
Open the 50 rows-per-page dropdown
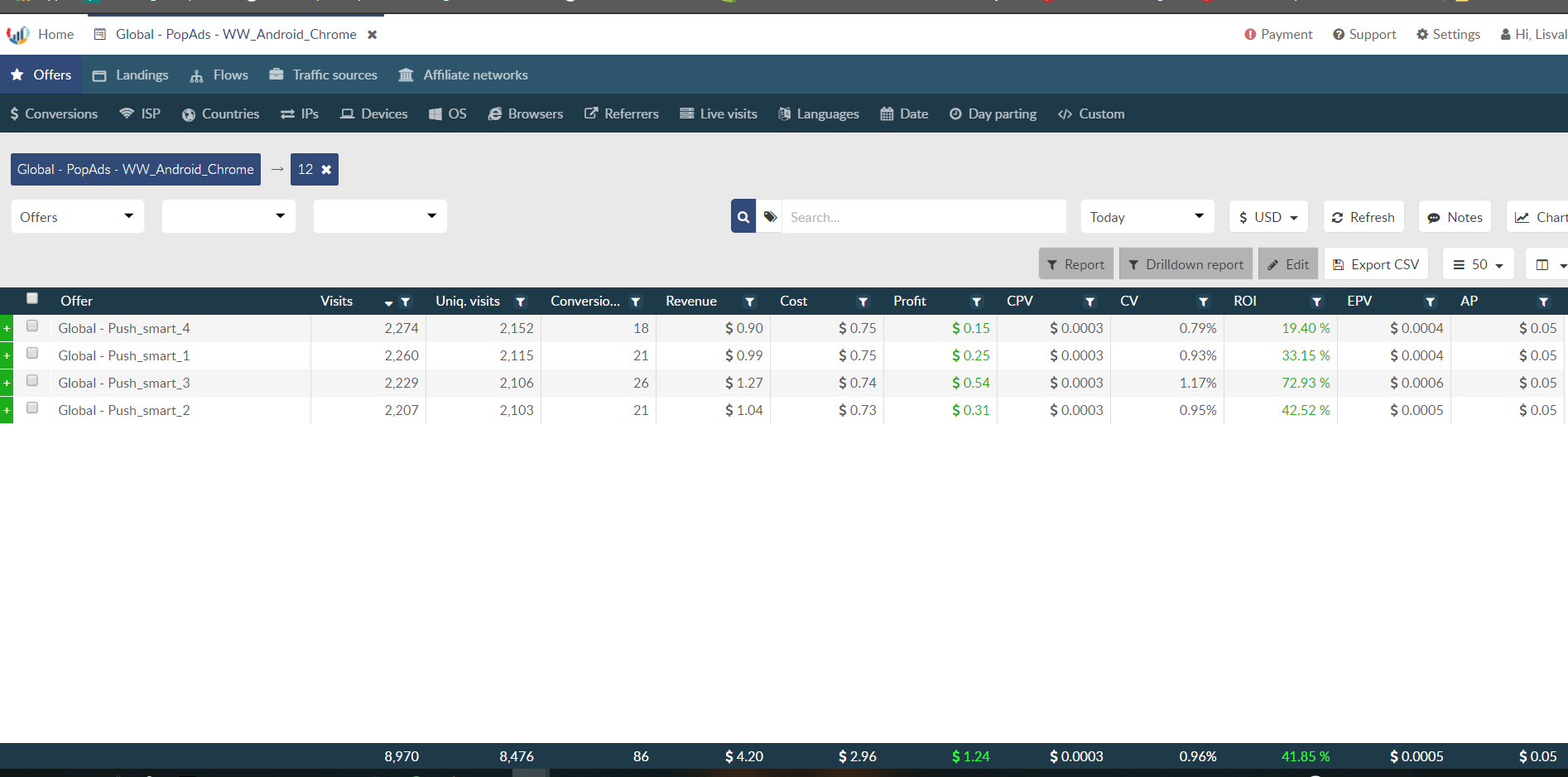coord(1479,265)
